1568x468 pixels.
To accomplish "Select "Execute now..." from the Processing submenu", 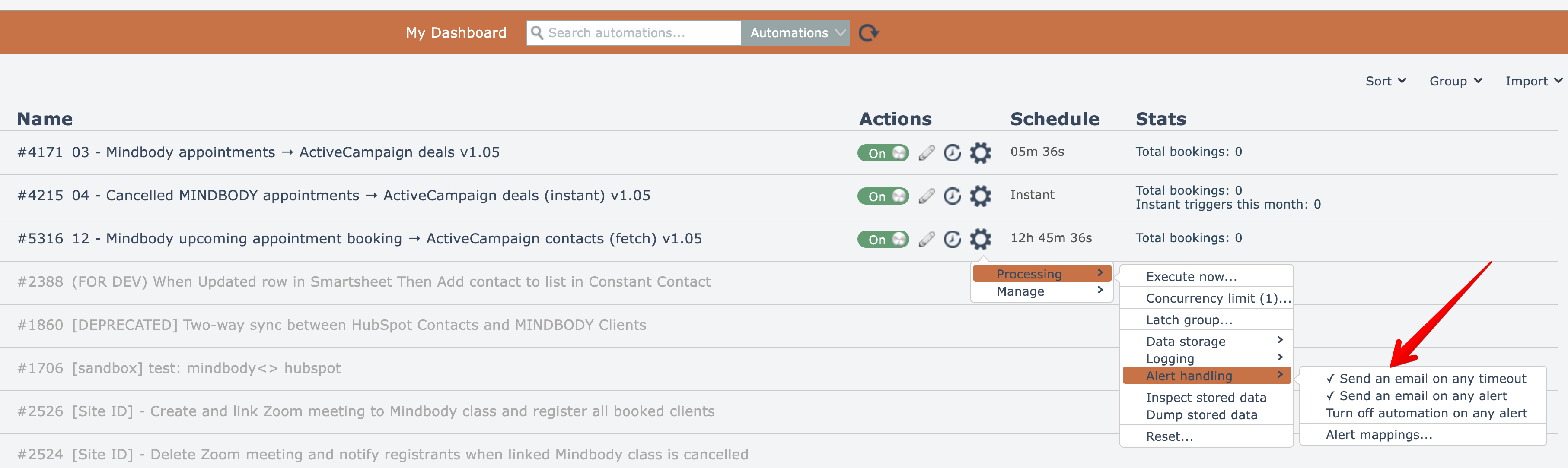I will pos(1191,277).
